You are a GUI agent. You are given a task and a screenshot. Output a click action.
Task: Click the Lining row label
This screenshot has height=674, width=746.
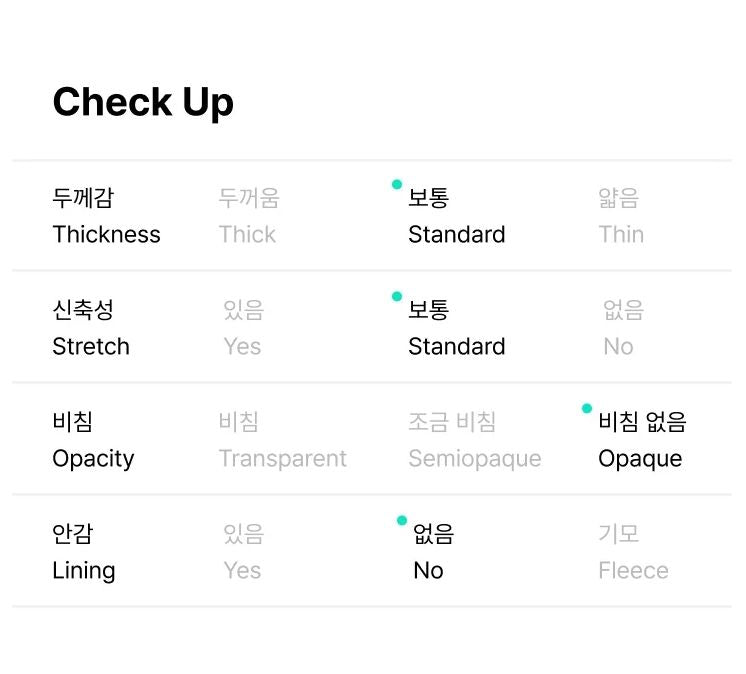84,552
